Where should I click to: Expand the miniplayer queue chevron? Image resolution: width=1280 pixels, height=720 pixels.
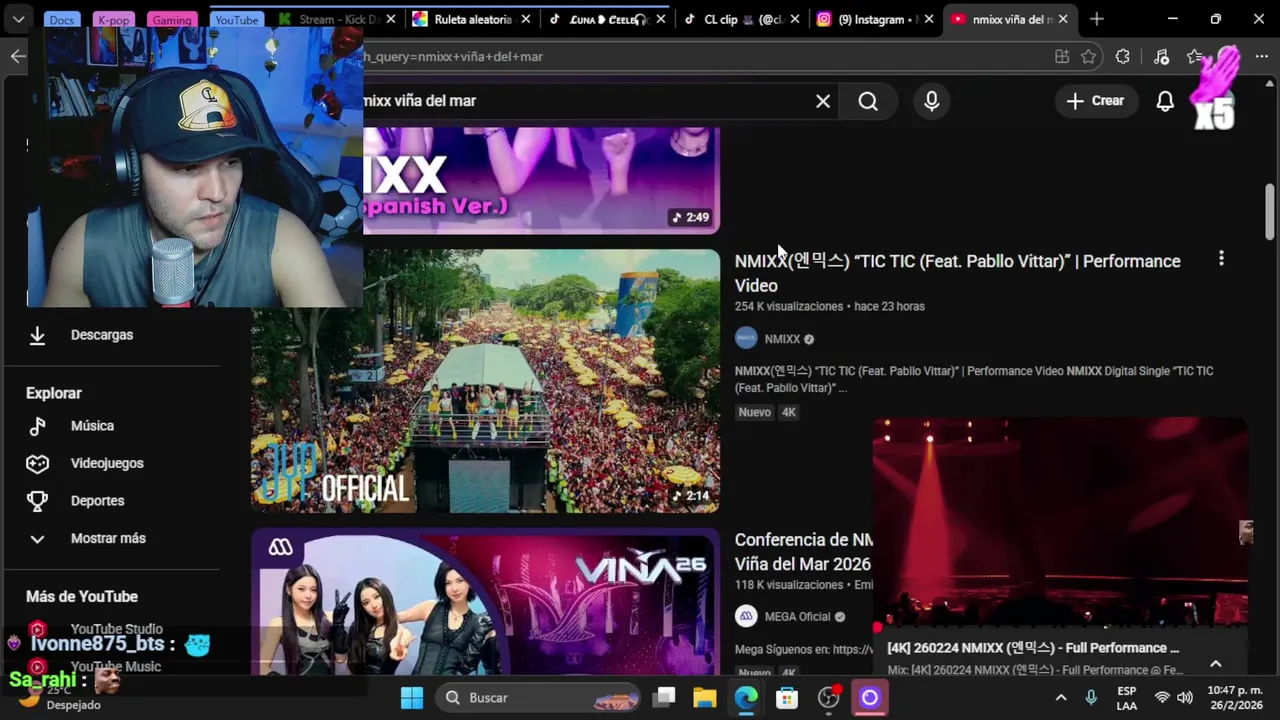pos(1216,664)
